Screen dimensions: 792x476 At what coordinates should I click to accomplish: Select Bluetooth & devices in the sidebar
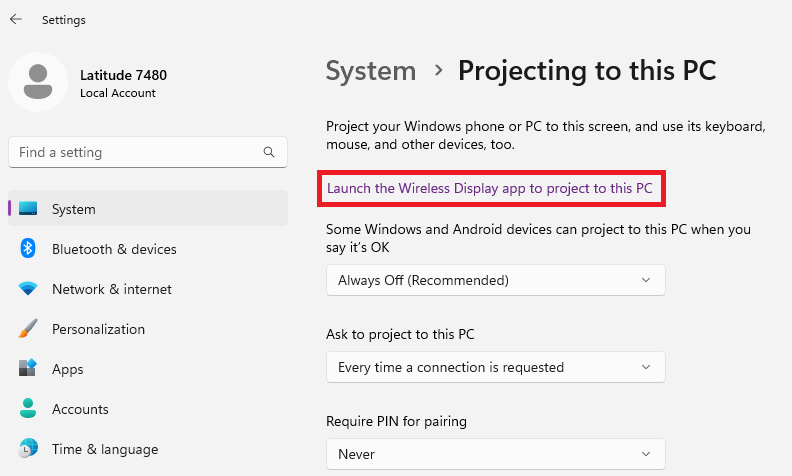pyautogui.click(x=114, y=249)
